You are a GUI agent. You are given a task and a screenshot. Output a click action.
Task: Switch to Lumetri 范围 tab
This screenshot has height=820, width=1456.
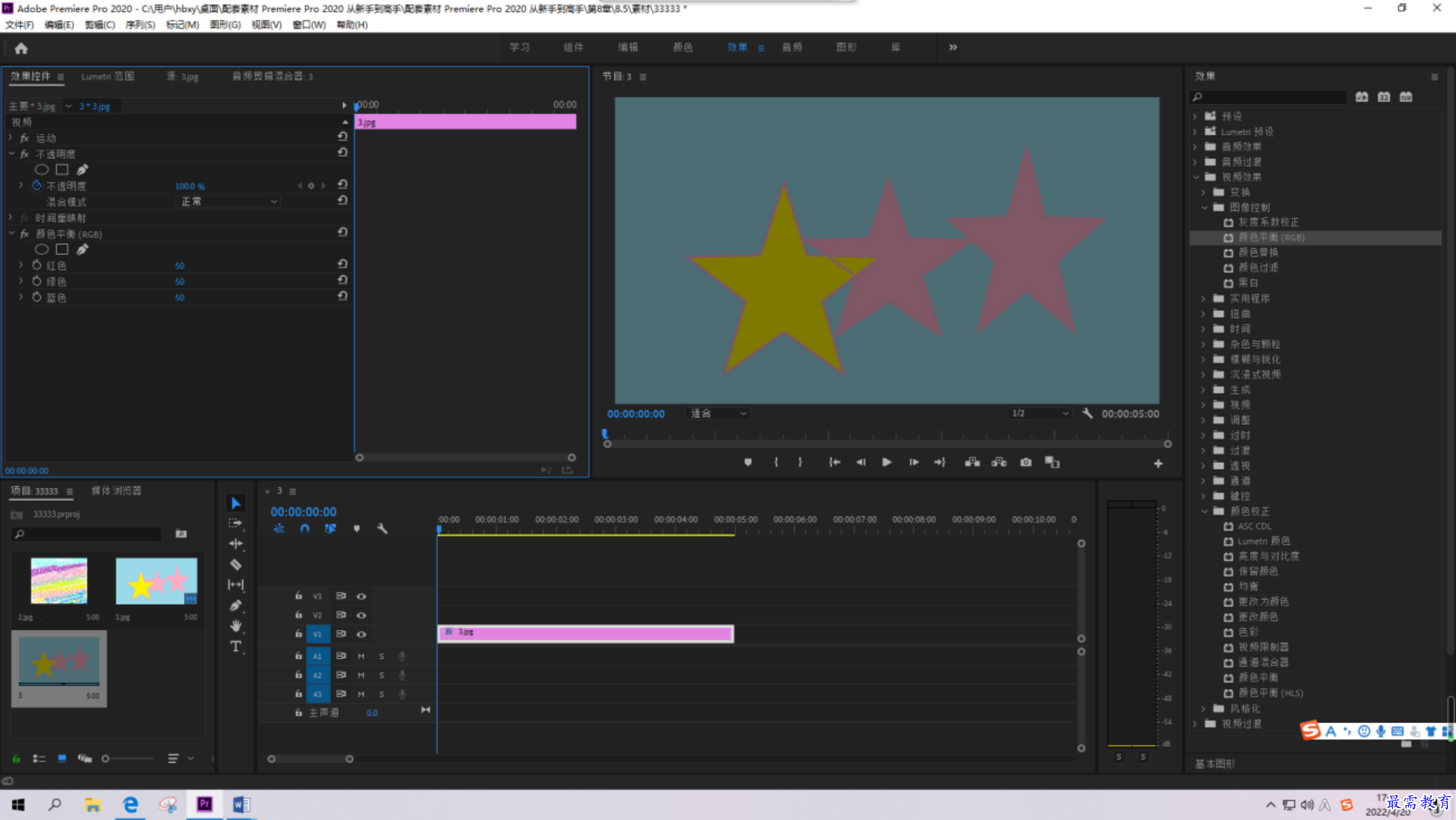click(x=108, y=76)
